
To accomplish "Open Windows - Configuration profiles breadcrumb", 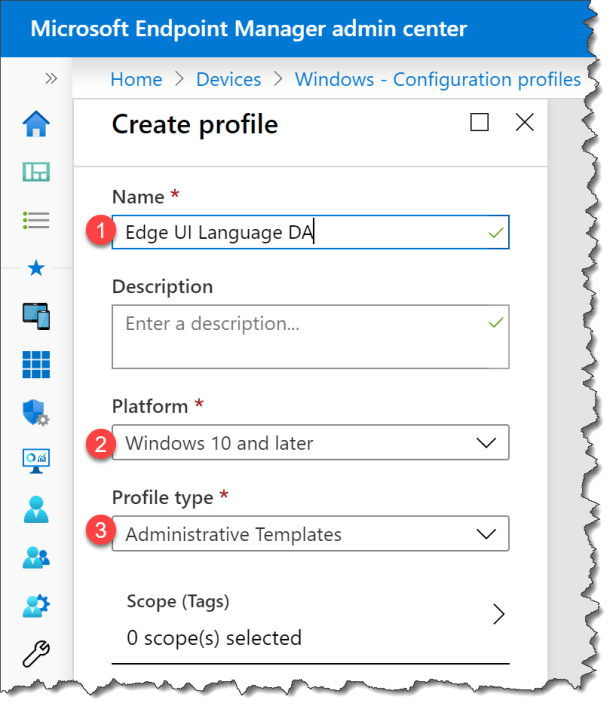I will pos(438,79).
